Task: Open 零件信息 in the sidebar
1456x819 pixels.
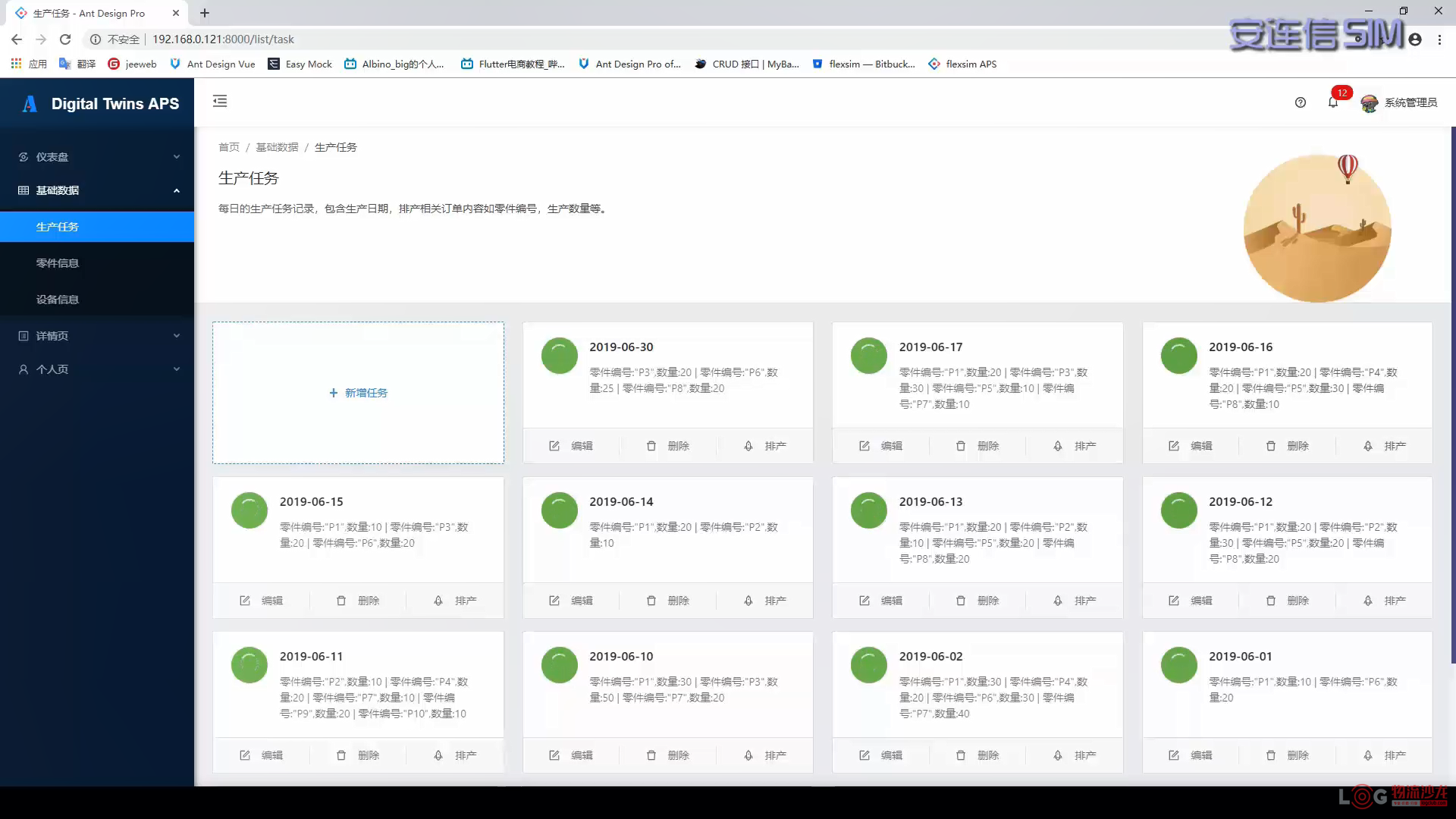Action: click(x=97, y=263)
